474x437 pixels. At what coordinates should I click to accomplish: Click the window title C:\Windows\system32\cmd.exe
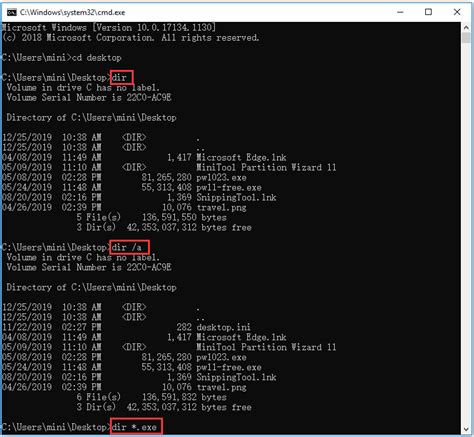72,13
